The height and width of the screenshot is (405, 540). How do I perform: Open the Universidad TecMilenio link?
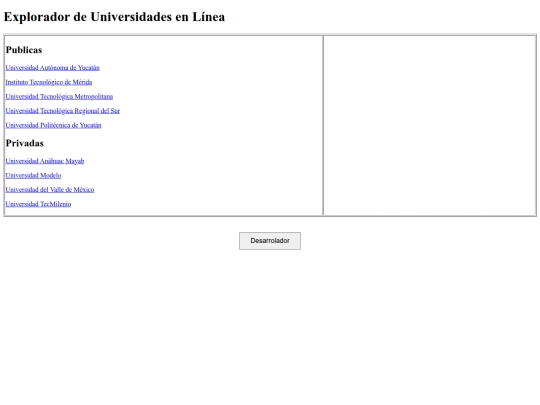click(x=38, y=204)
